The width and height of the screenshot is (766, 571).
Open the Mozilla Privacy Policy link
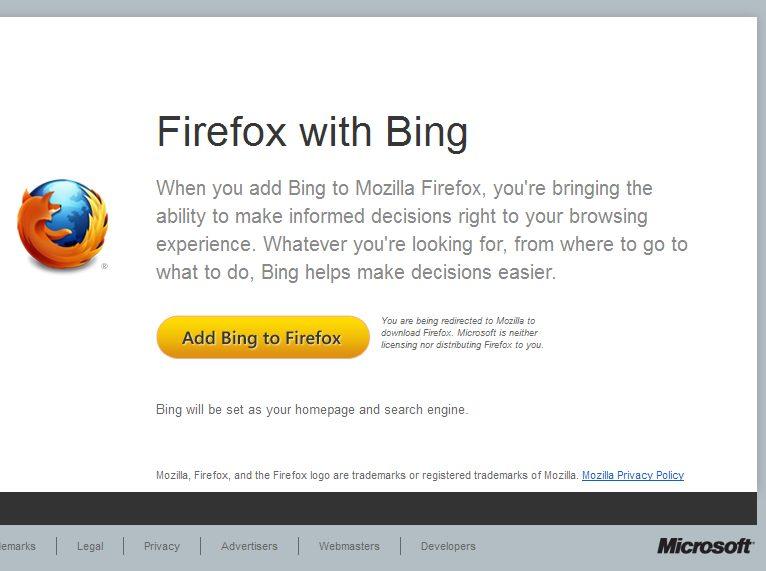tap(633, 475)
